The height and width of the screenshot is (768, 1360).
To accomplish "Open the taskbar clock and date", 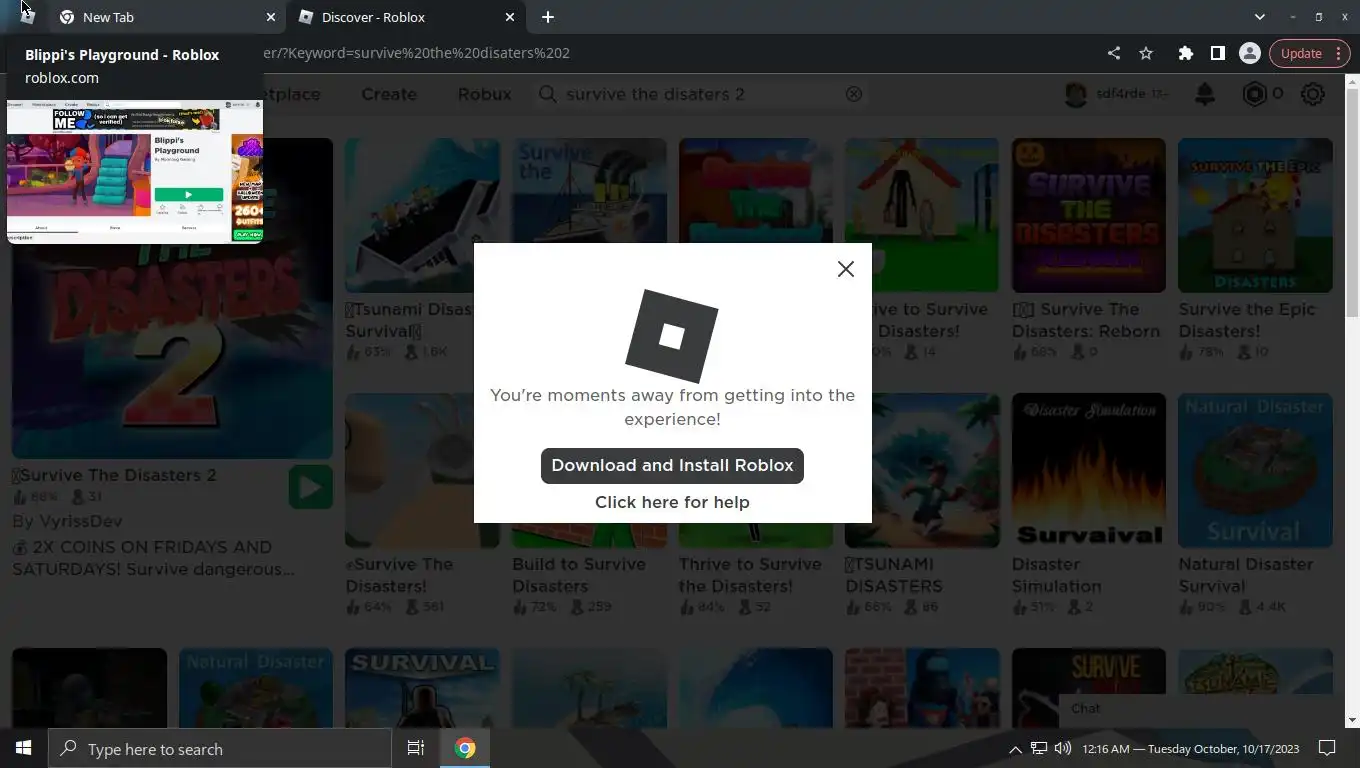I will pyautogui.click(x=1191, y=749).
